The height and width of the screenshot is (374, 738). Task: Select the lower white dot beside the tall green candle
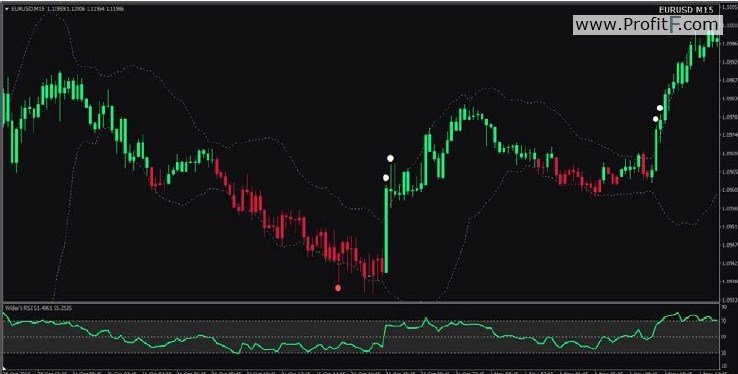pos(386,178)
